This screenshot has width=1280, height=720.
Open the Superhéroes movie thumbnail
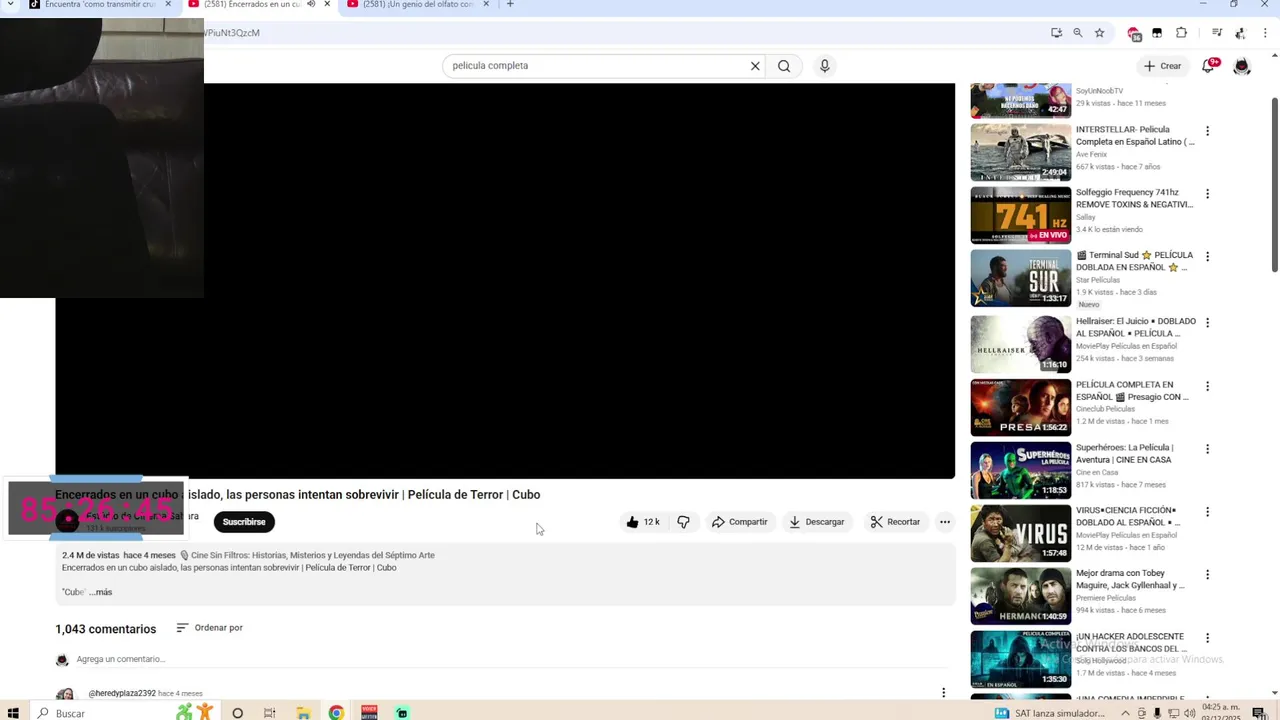click(1020, 470)
